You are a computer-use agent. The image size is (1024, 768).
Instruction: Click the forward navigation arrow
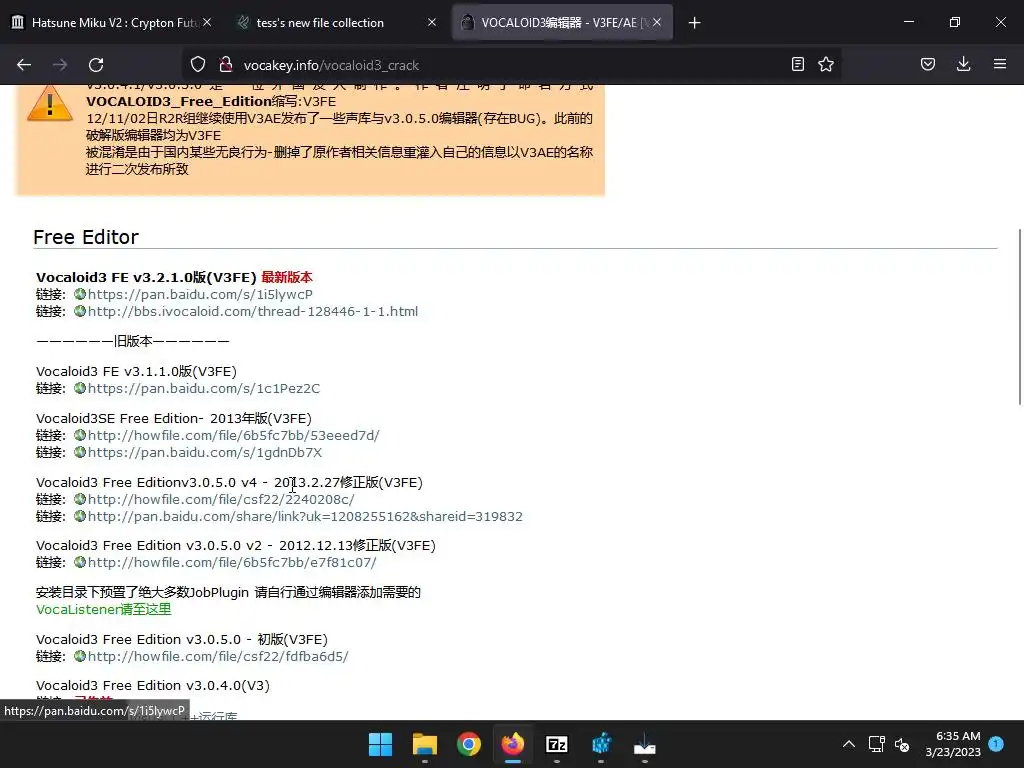[x=60, y=65]
